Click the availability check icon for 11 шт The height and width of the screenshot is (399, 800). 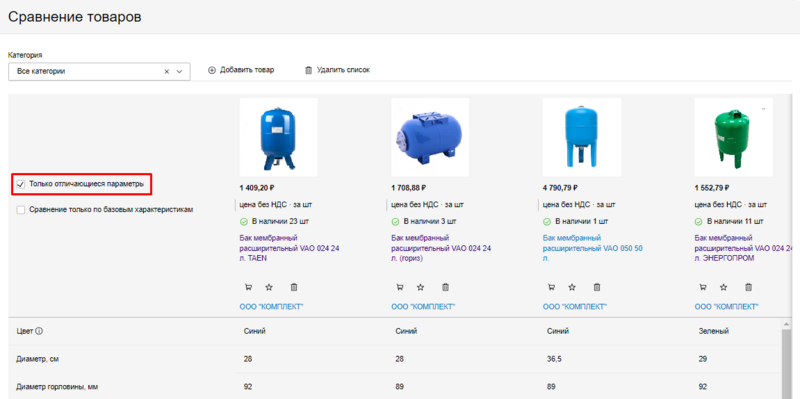698,222
